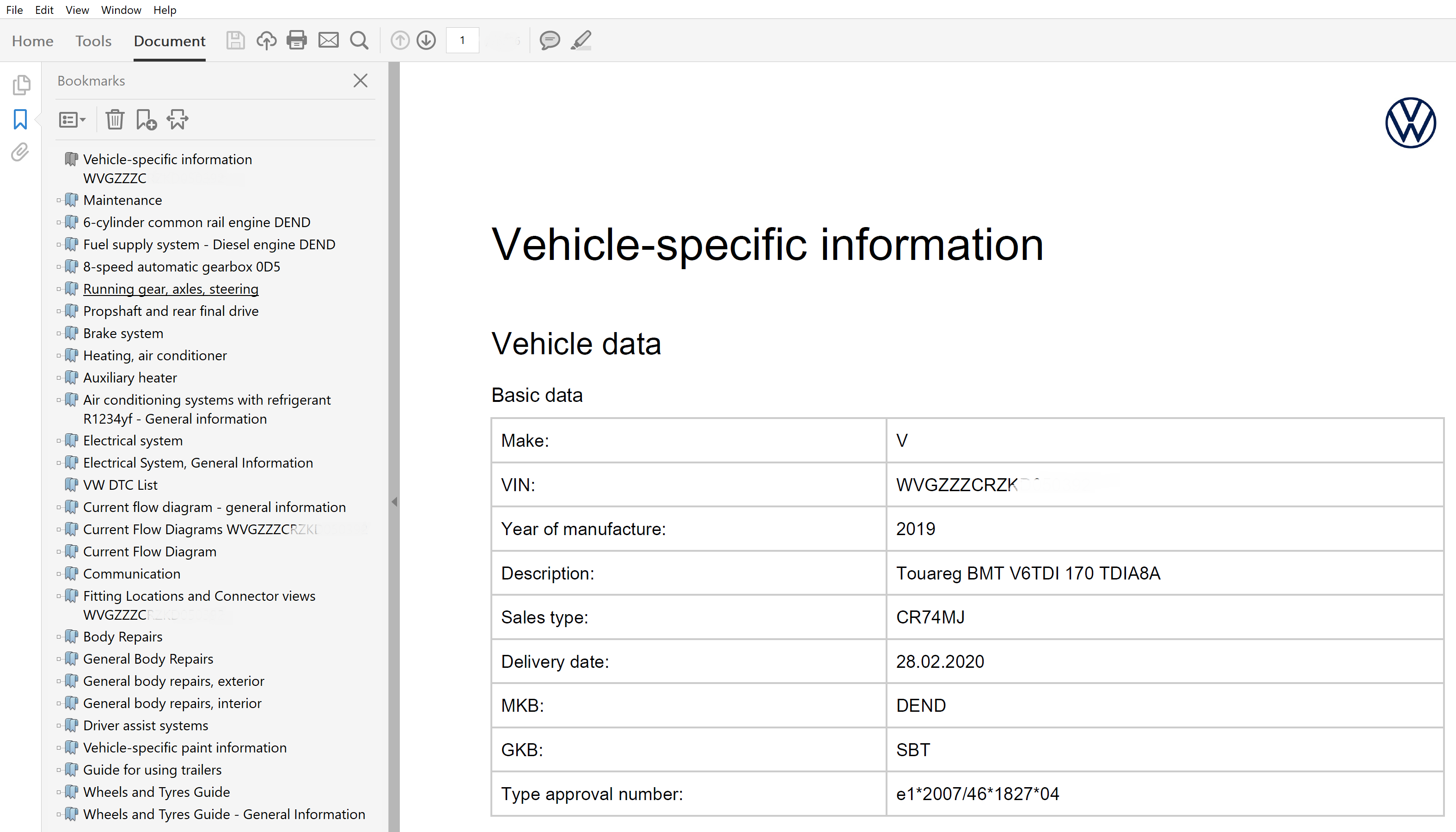Open the VW DTC List bookmark

(x=121, y=485)
